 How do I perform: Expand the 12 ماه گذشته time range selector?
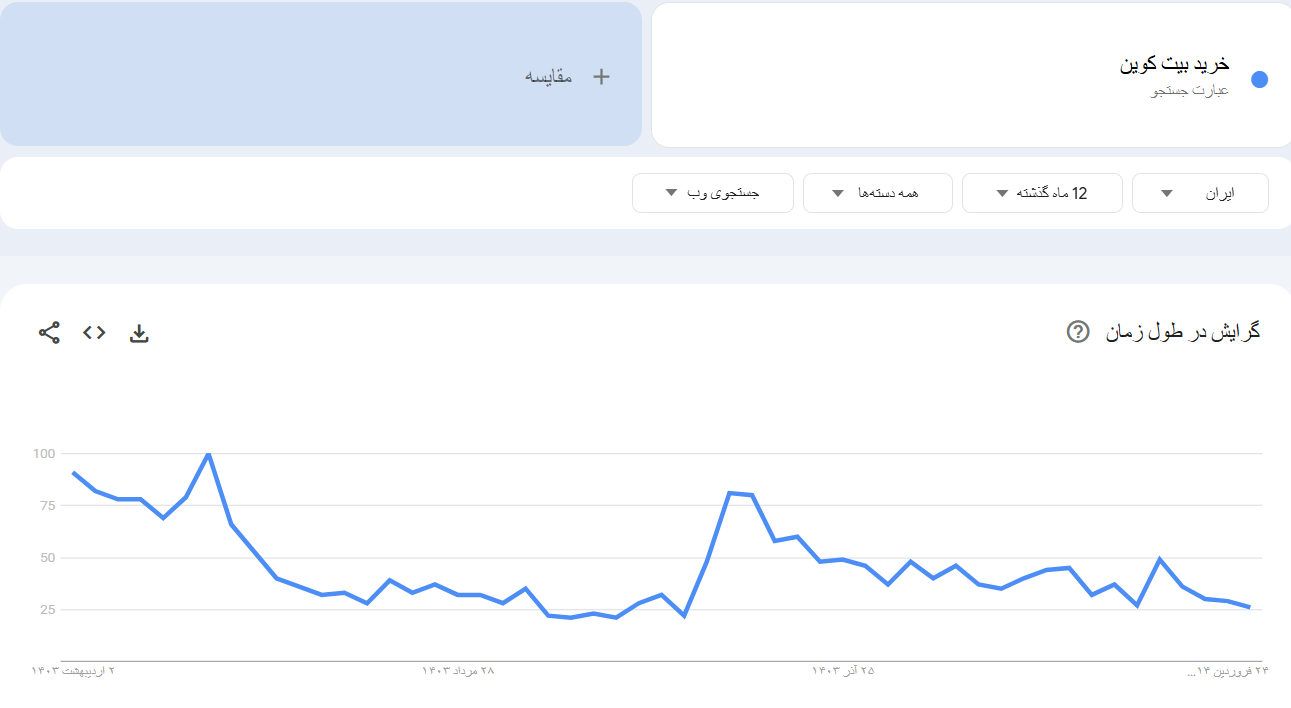pyautogui.click(x=1042, y=193)
